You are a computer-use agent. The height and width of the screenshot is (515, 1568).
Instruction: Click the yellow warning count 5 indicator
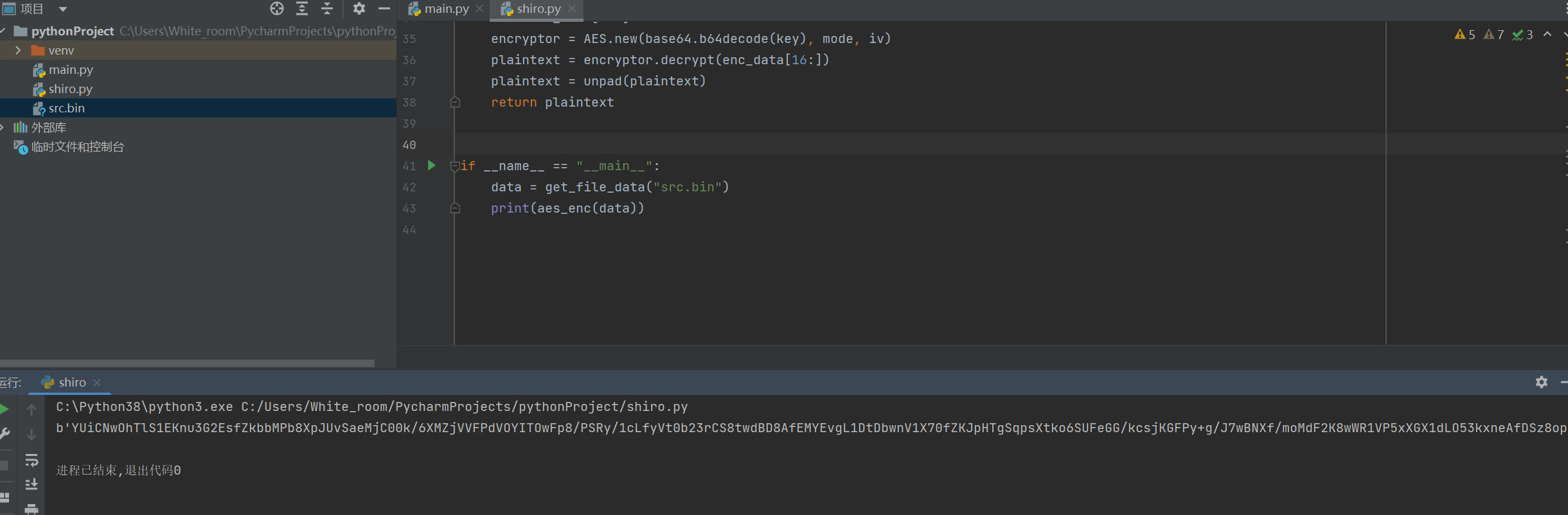pos(1465,35)
